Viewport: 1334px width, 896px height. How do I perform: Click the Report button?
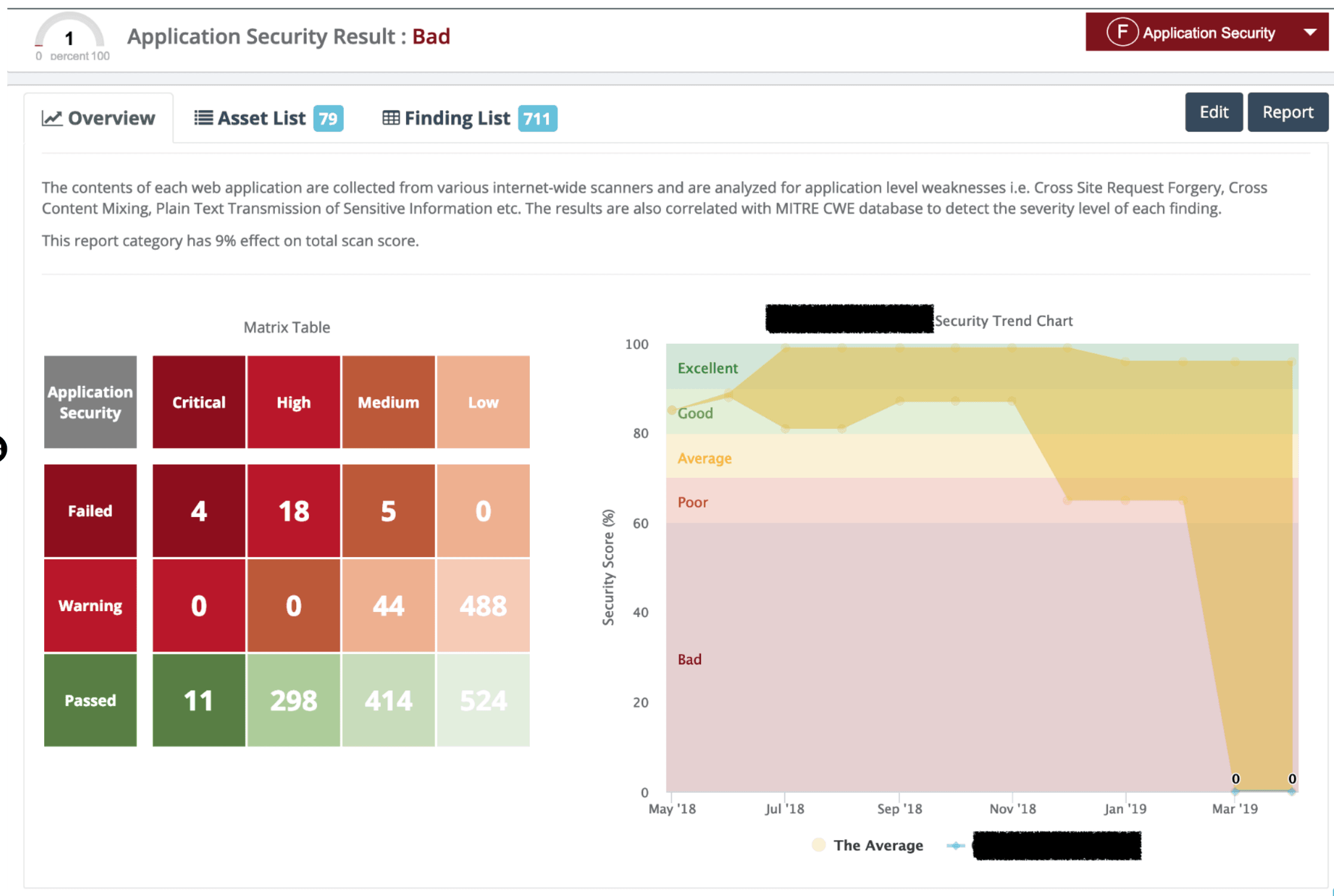1288,111
